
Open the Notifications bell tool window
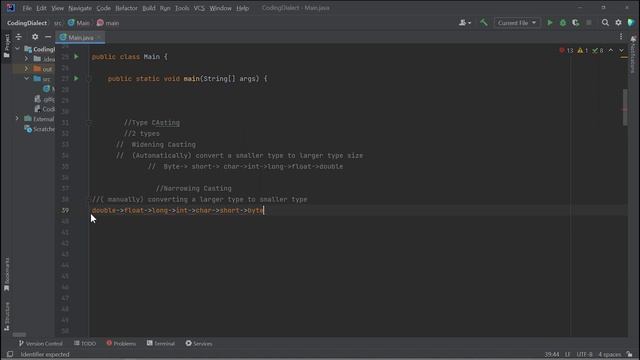(x=633, y=55)
